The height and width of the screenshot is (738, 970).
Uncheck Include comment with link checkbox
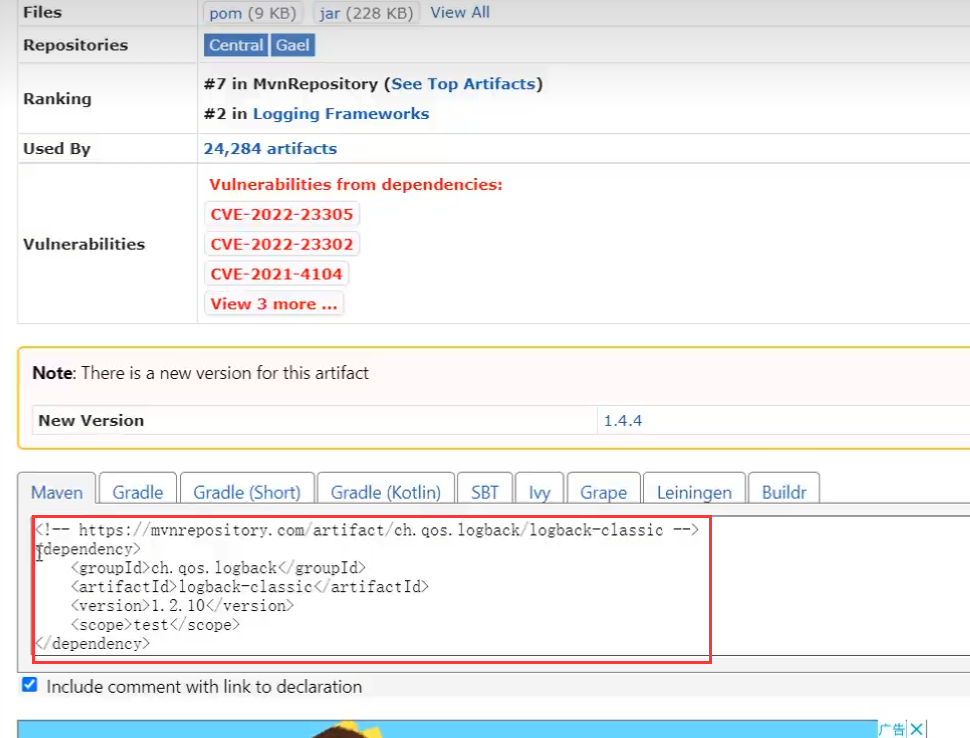30,685
